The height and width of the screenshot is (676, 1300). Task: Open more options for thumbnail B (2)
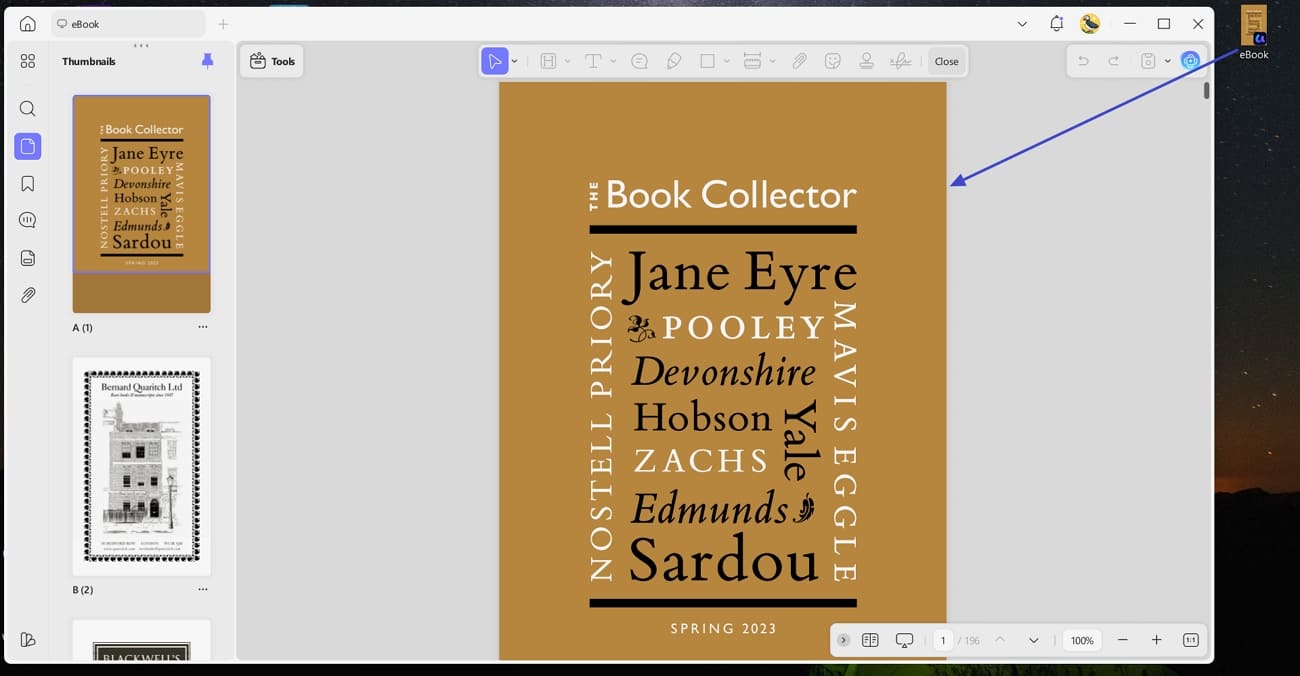pos(203,589)
